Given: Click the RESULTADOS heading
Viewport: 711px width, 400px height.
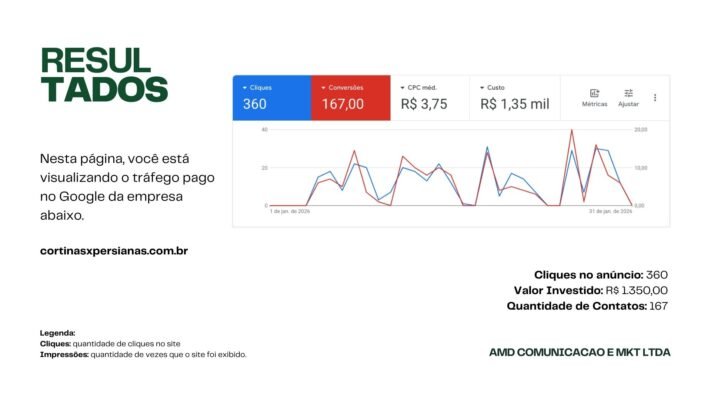Looking at the screenshot, I should (x=103, y=74).
